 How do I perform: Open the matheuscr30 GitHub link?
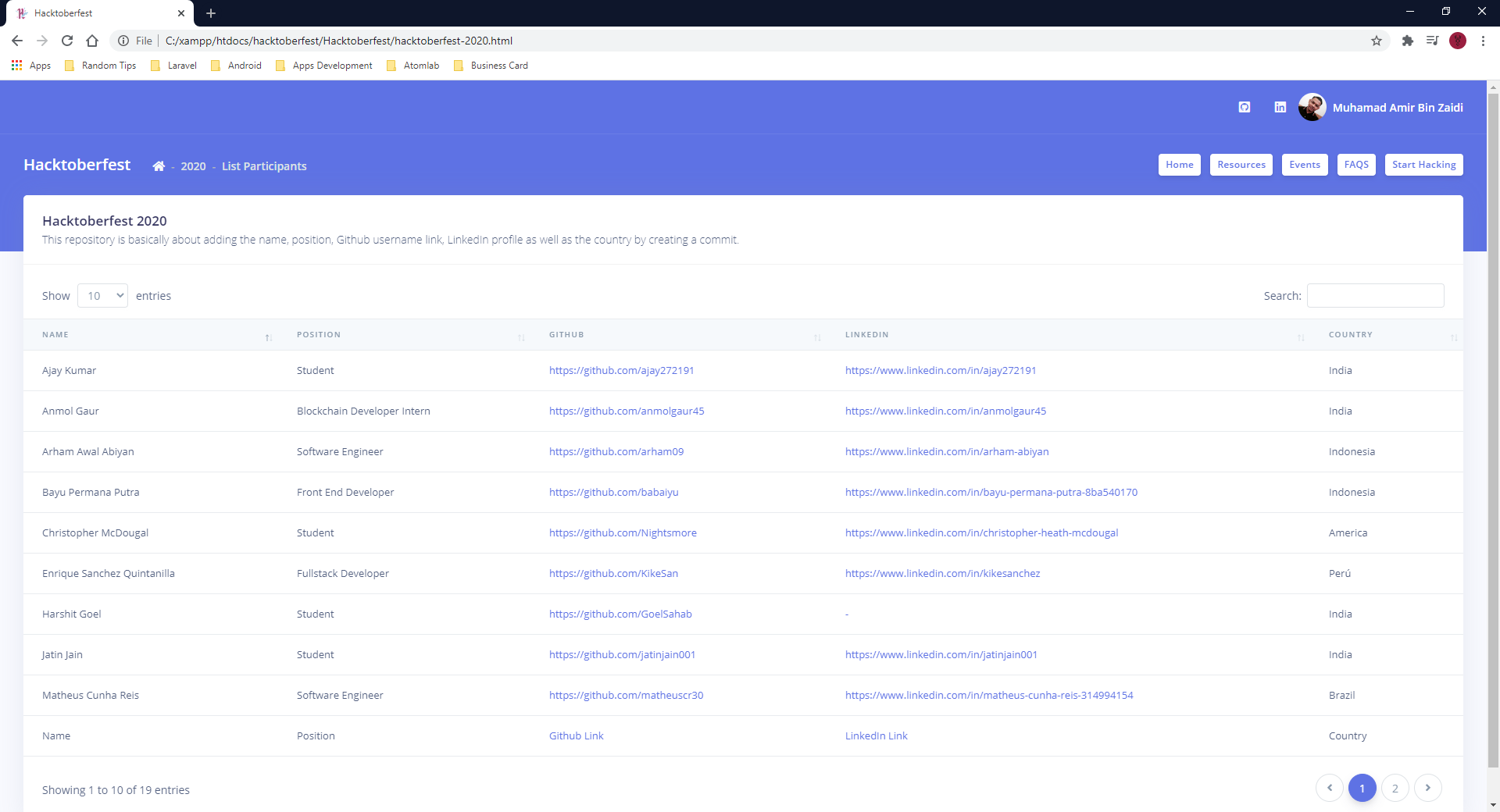[x=626, y=696]
